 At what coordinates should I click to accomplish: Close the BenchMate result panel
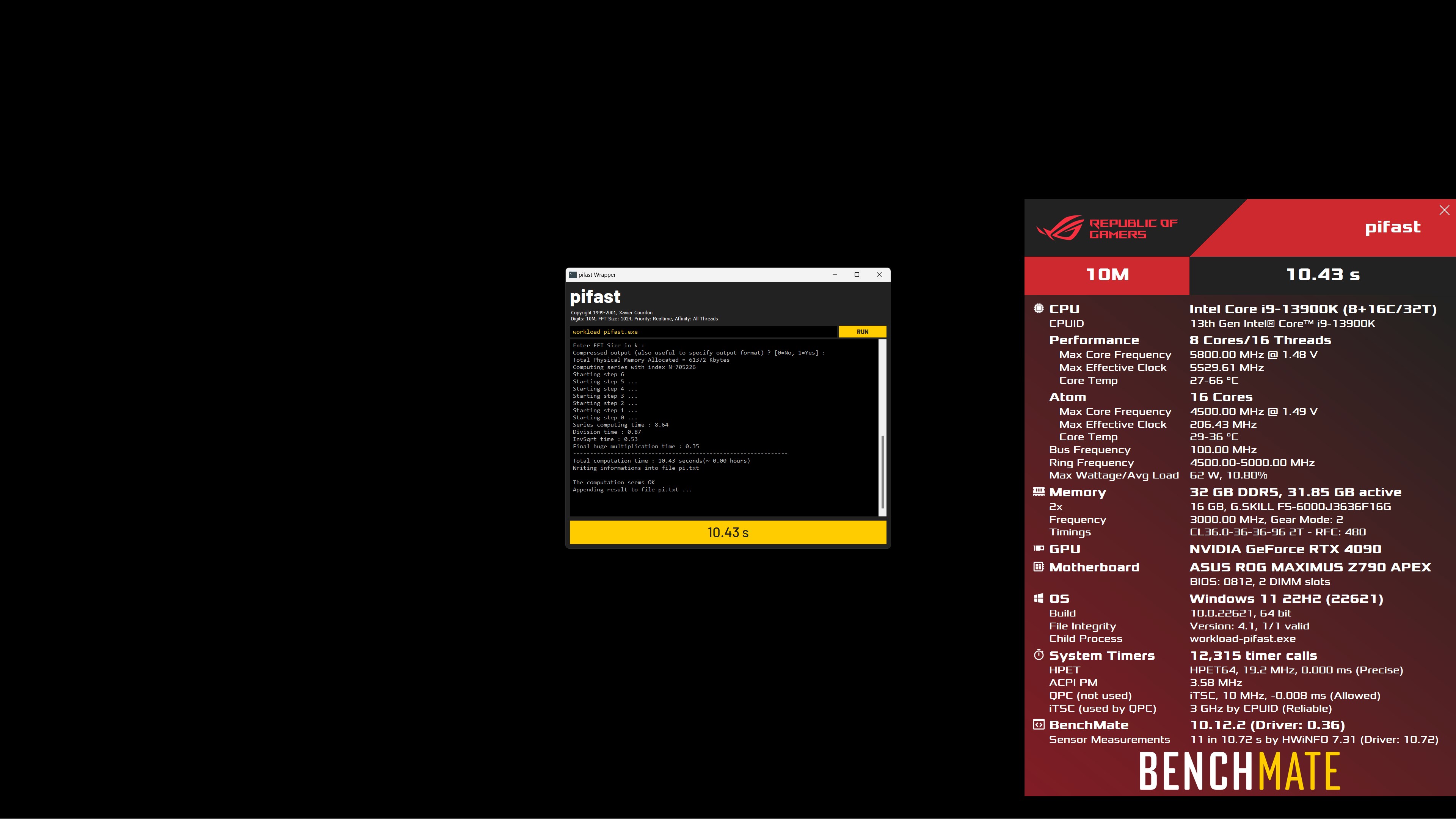(1444, 210)
